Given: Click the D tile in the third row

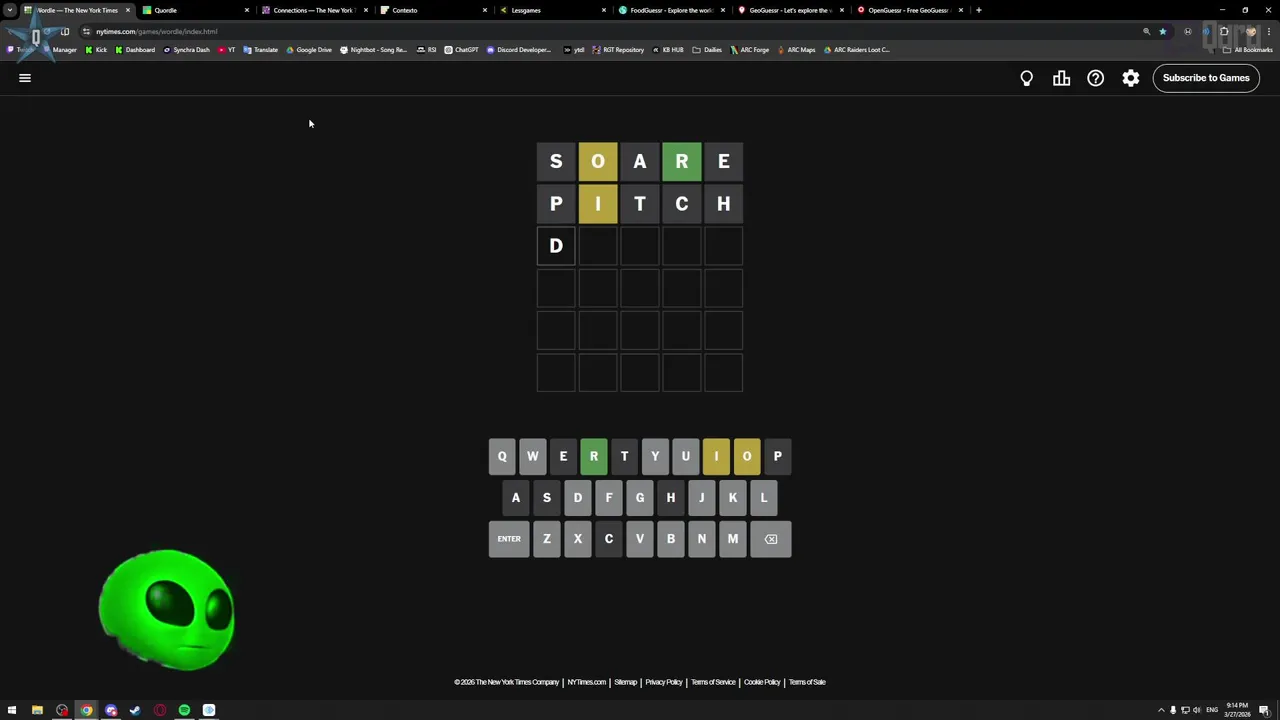Looking at the screenshot, I should tap(556, 246).
